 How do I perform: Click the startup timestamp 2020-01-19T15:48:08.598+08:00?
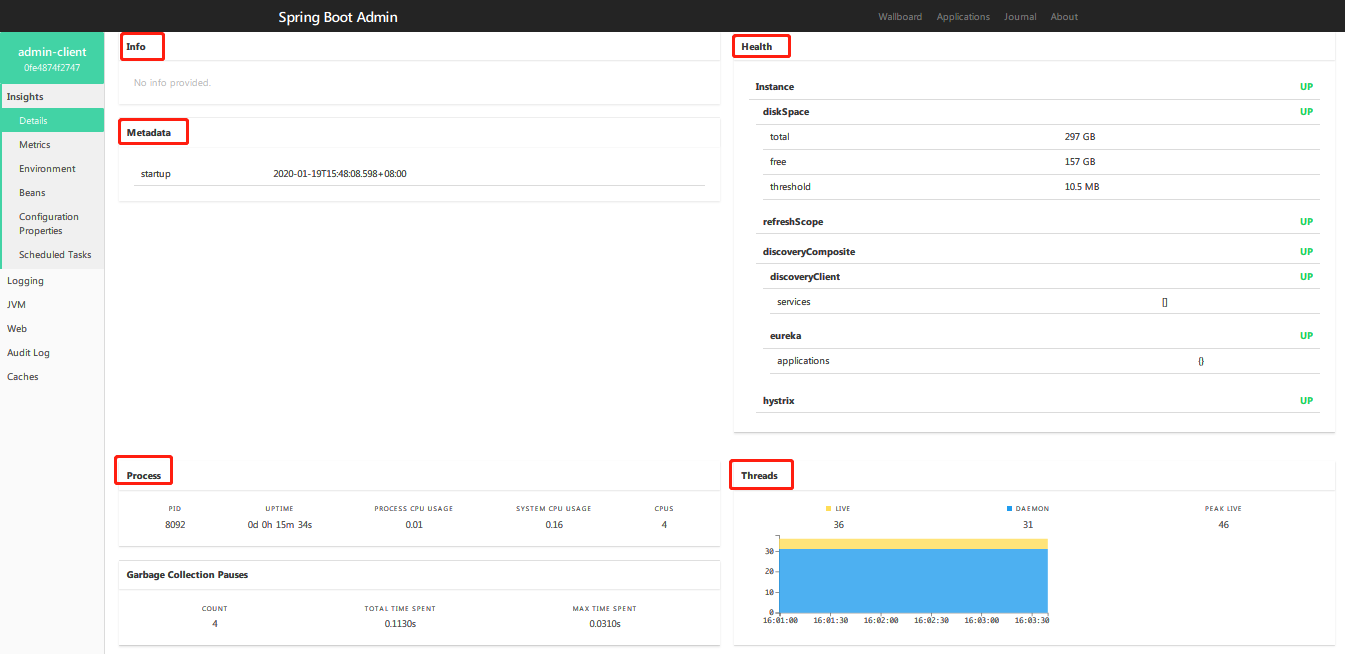point(339,174)
